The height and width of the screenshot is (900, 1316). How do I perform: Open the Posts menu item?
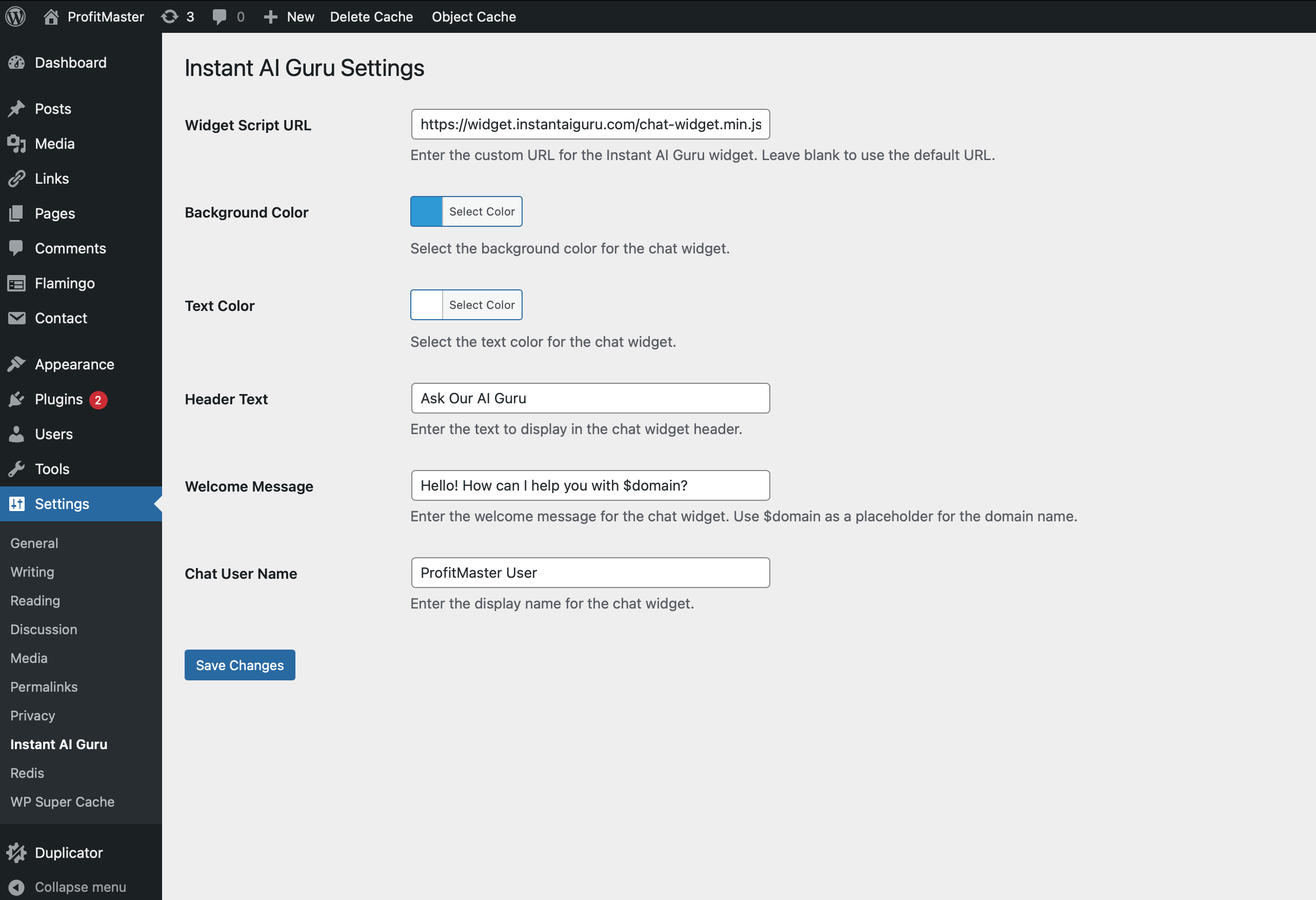click(x=81, y=109)
